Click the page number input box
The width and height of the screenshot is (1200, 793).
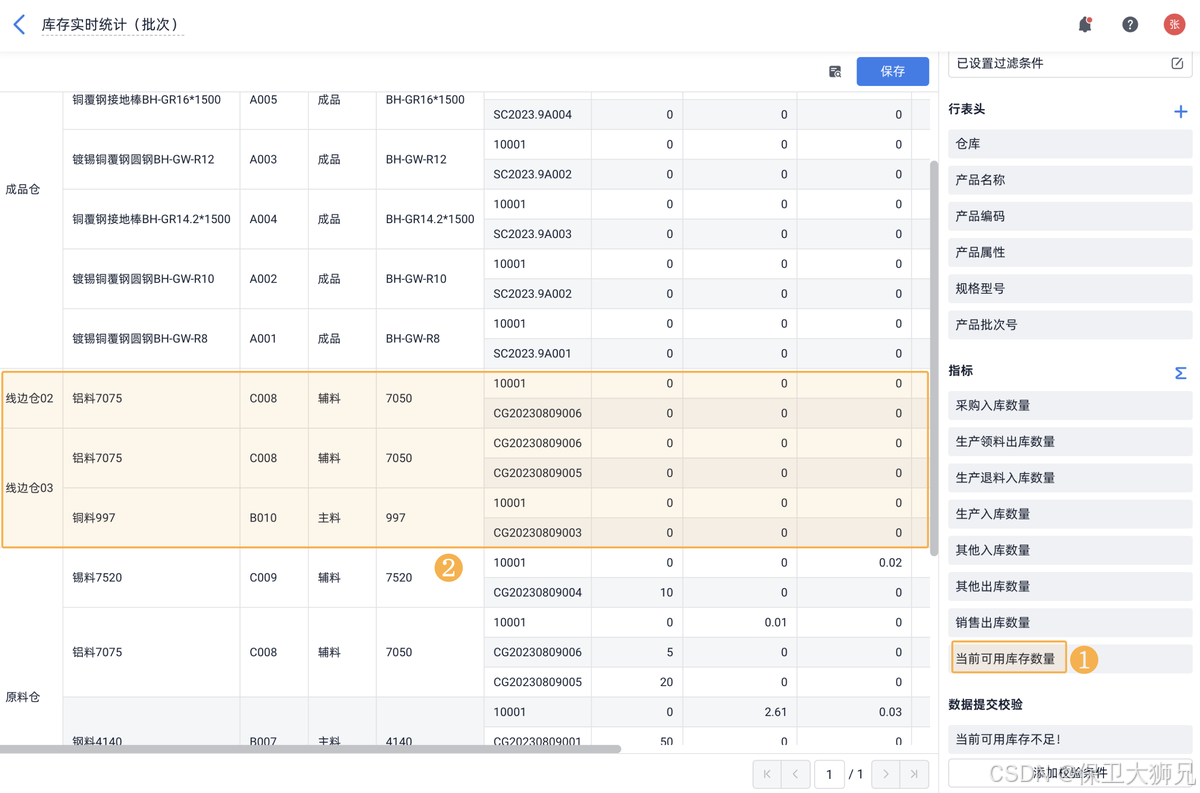pyautogui.click(x=829, y=774)
